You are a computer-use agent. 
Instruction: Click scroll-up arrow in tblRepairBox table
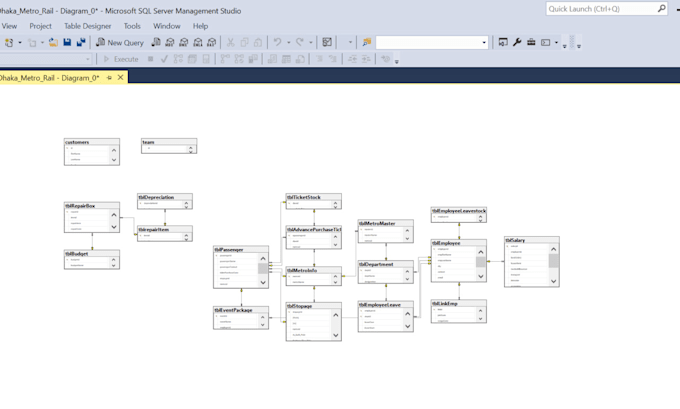point(114,215)
